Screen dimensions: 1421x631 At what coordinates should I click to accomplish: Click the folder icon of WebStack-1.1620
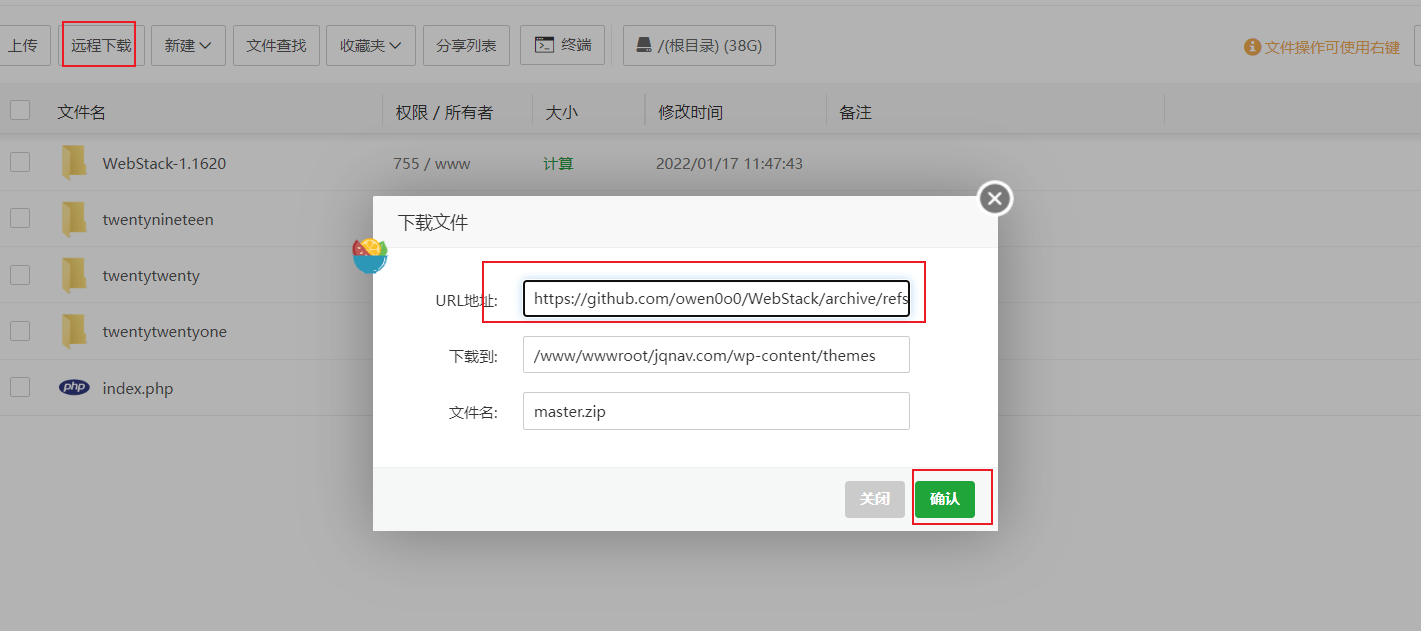click(73, 162)
